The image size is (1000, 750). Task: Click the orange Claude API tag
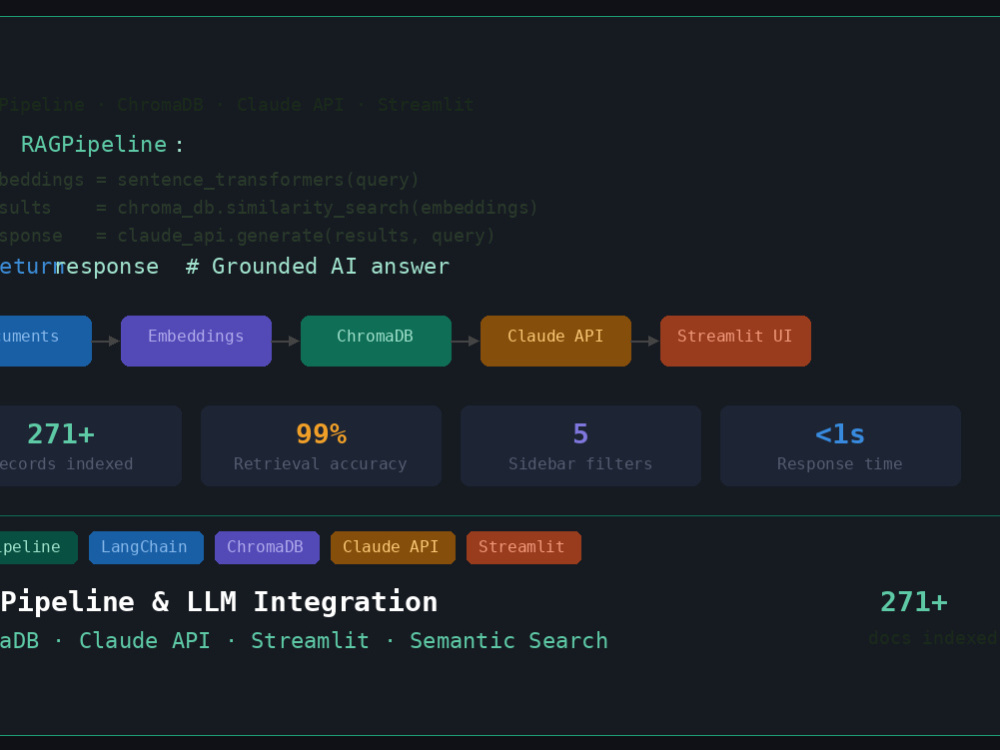click(x=393, y=547)
